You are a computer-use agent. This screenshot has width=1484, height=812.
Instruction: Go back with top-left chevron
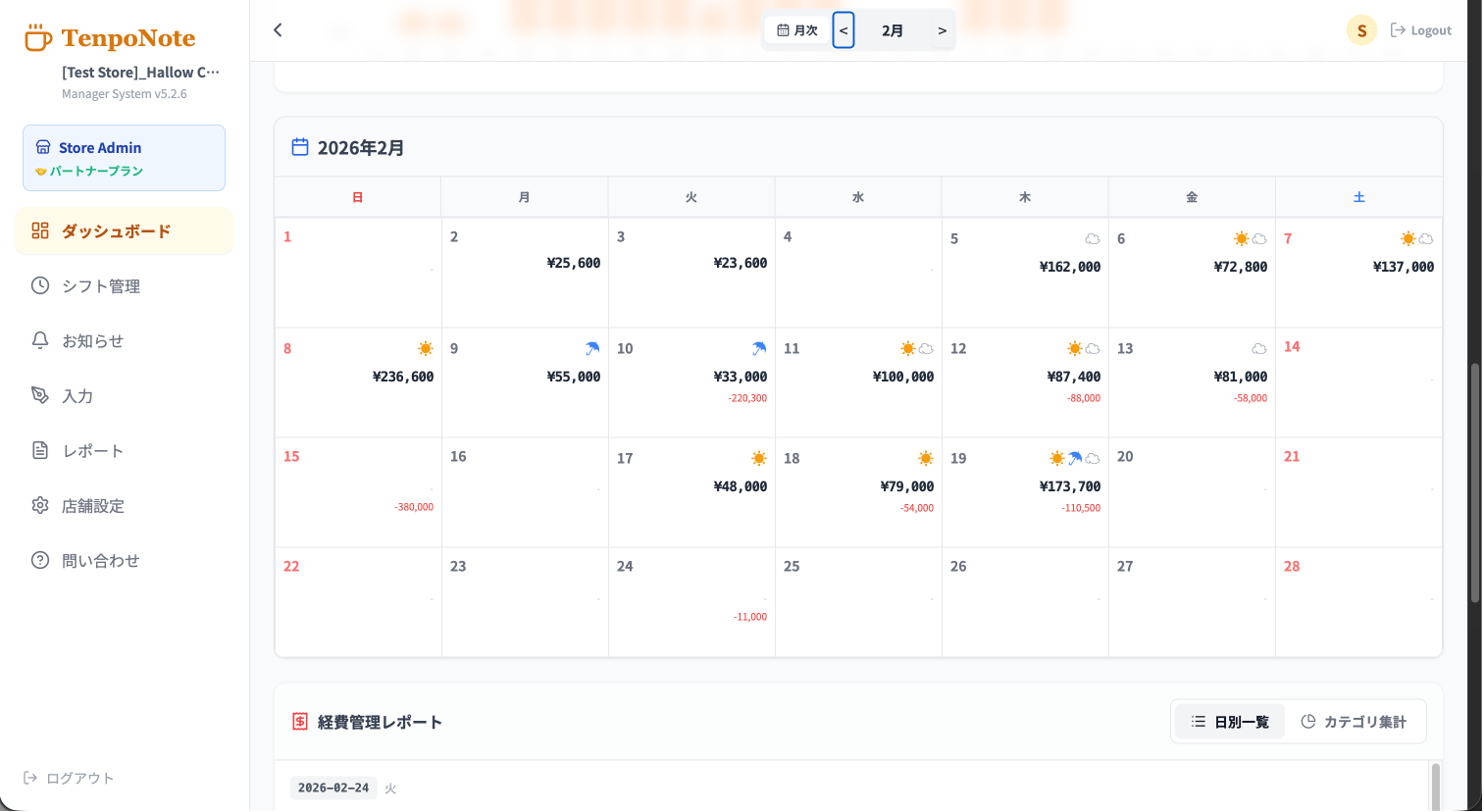point(279,30)
